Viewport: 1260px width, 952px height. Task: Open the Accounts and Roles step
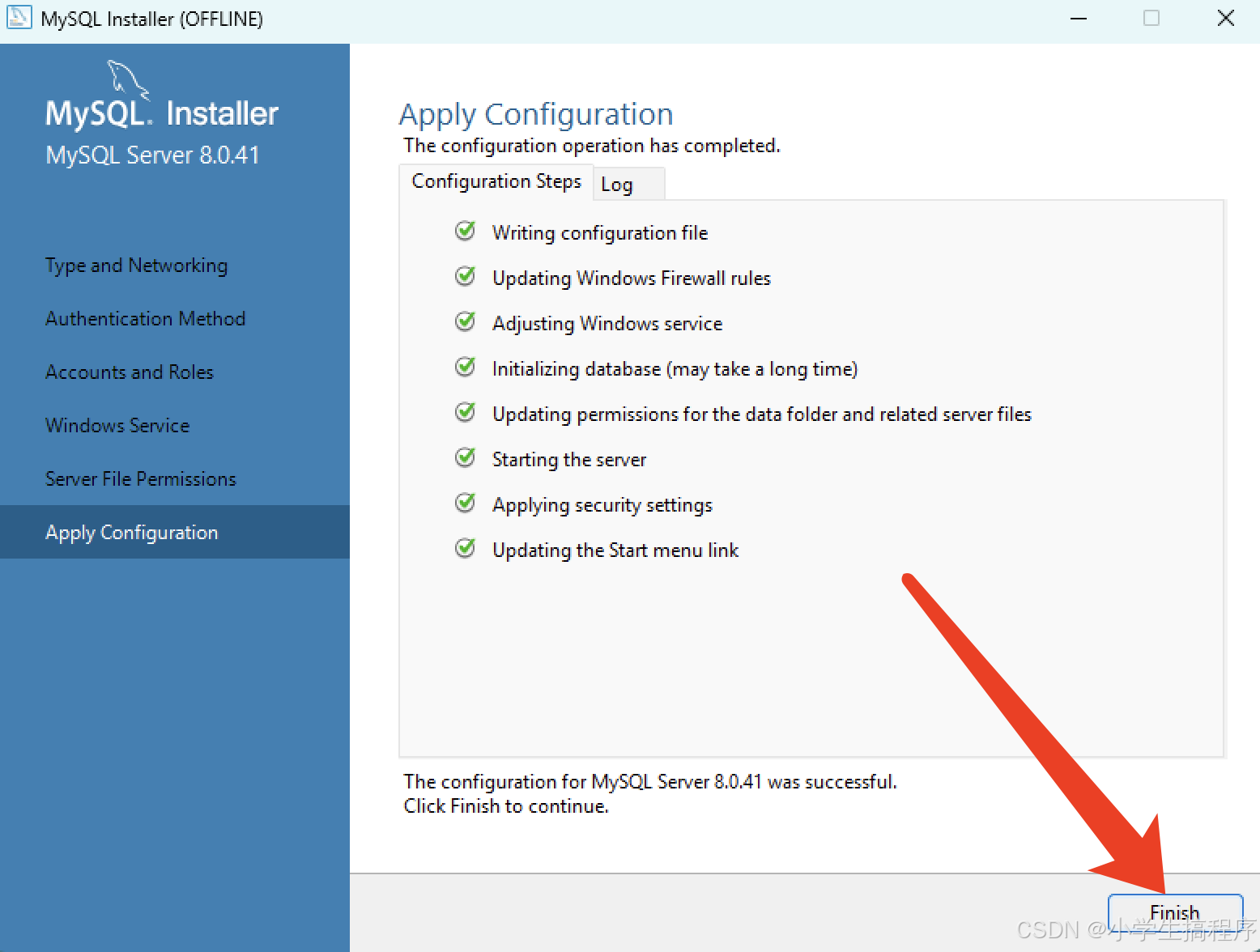130,372
